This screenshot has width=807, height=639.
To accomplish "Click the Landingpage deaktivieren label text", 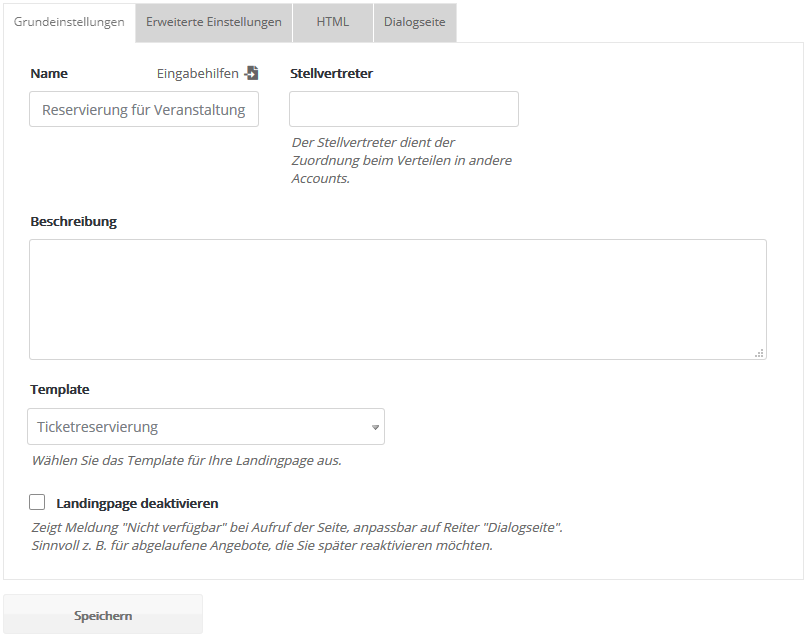I will click(x=137, y=503).
